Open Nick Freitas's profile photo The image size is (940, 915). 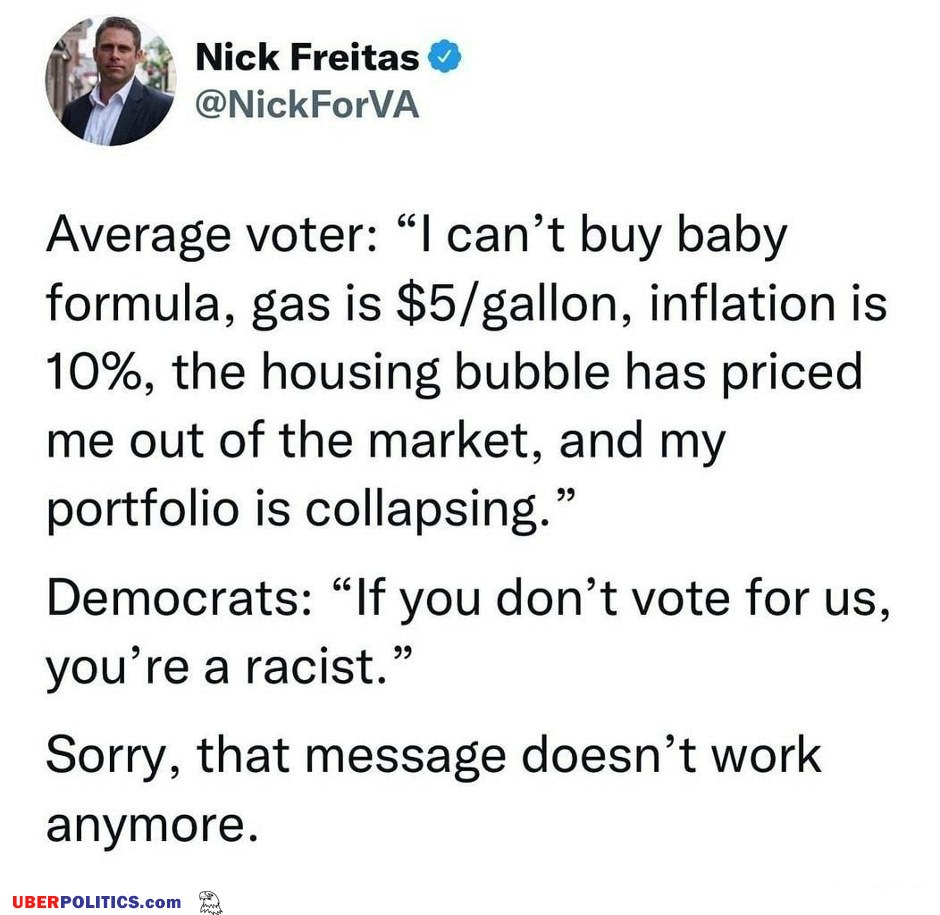(x=111, y=81)
